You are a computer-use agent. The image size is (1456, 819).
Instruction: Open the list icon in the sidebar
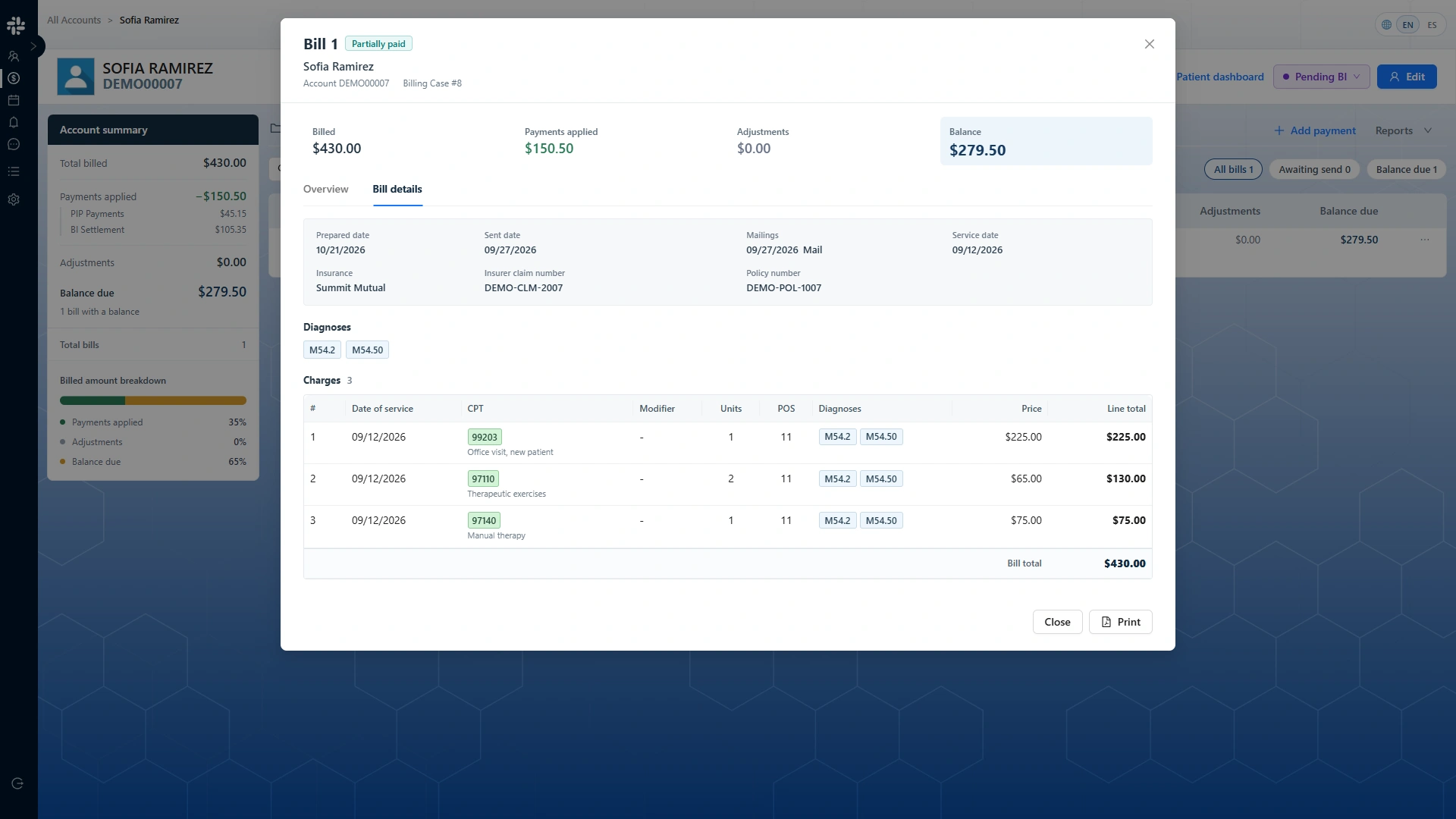(x=14, y=171)
